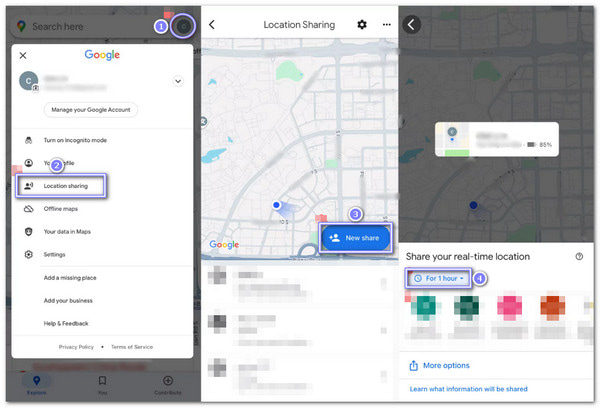The height and width of the screenshot is (408, 600).
Task: Click the profile photo camera badge
Action: pos(35,88)
